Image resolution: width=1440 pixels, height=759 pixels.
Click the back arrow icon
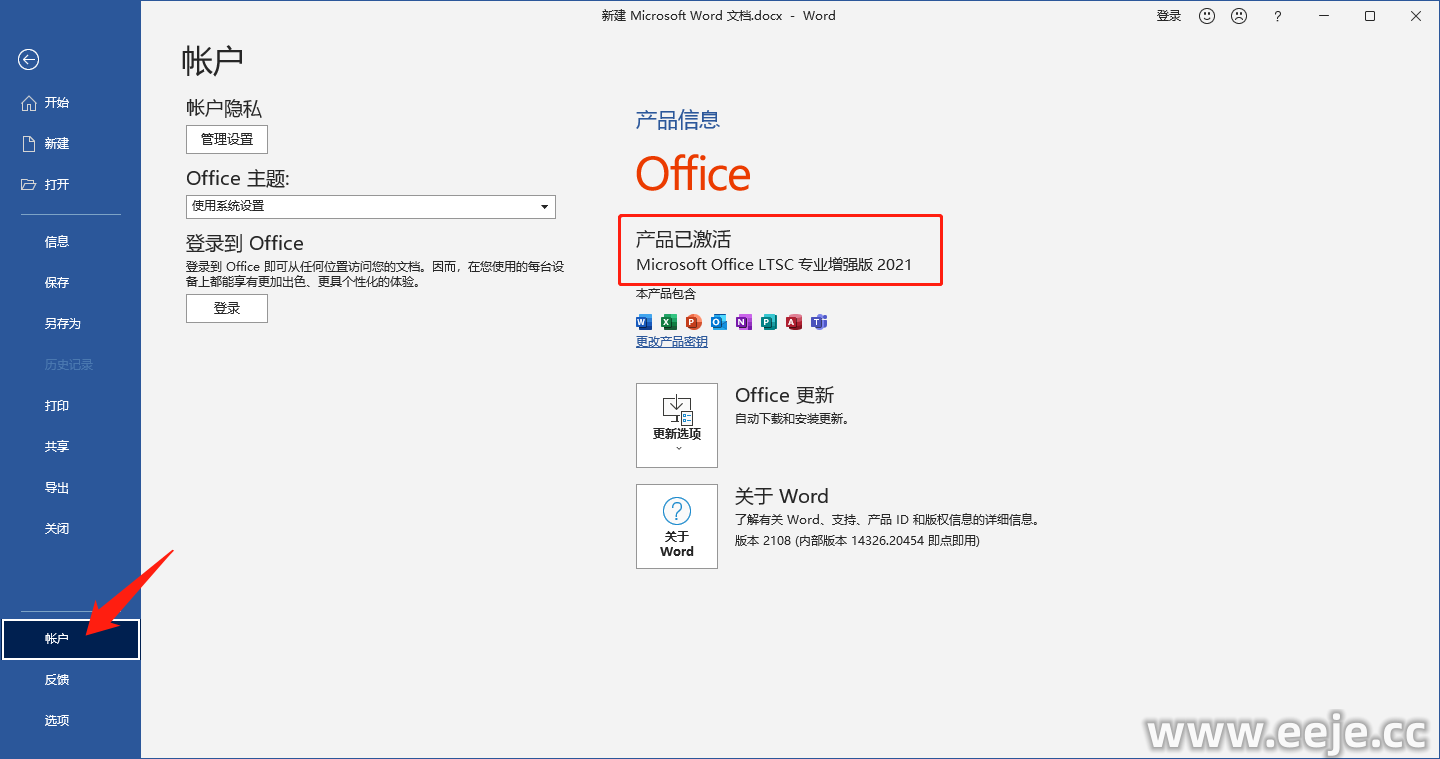(x=28, y=60)
